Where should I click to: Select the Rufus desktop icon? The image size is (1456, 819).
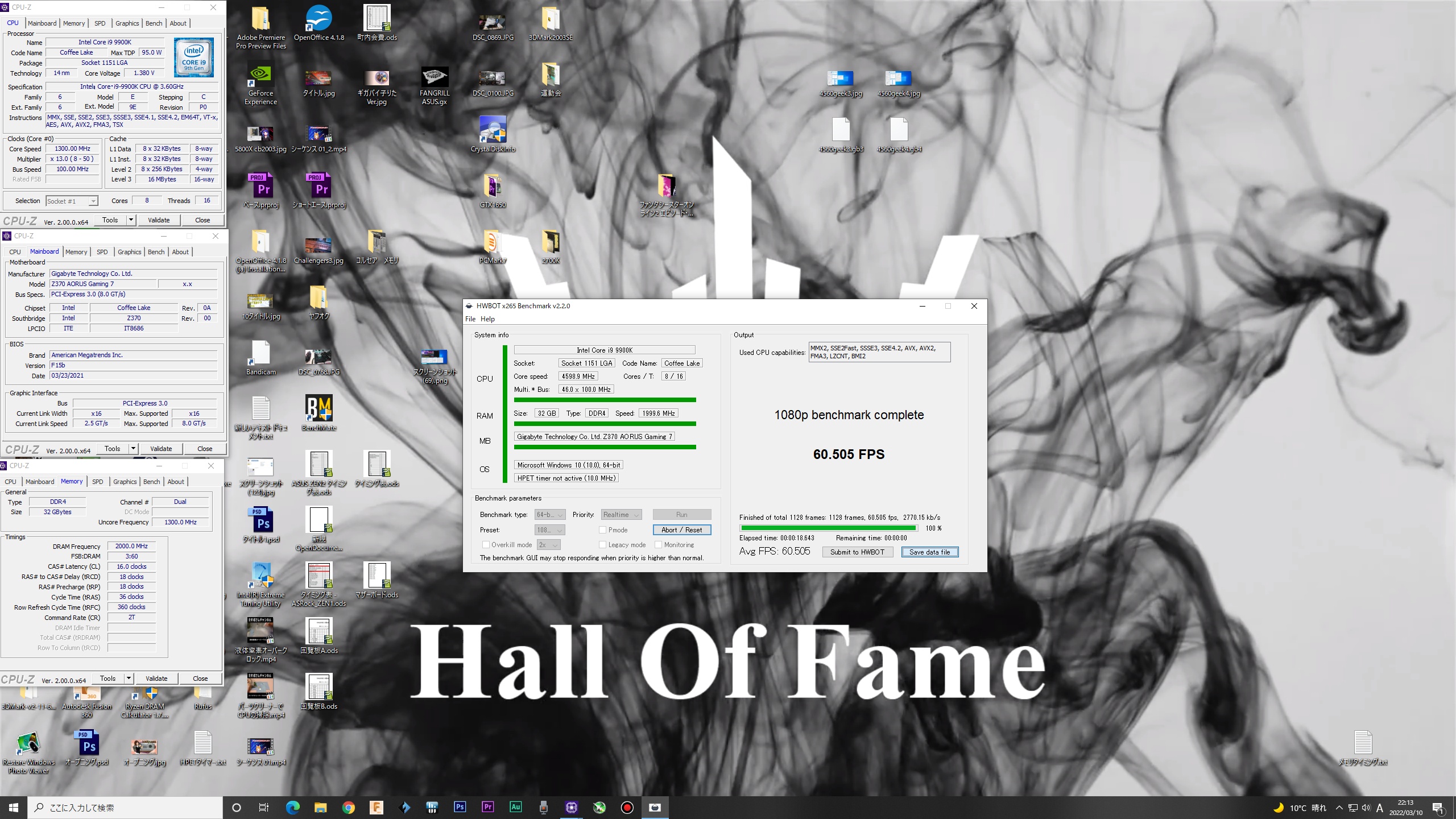(x=202, y=700)
